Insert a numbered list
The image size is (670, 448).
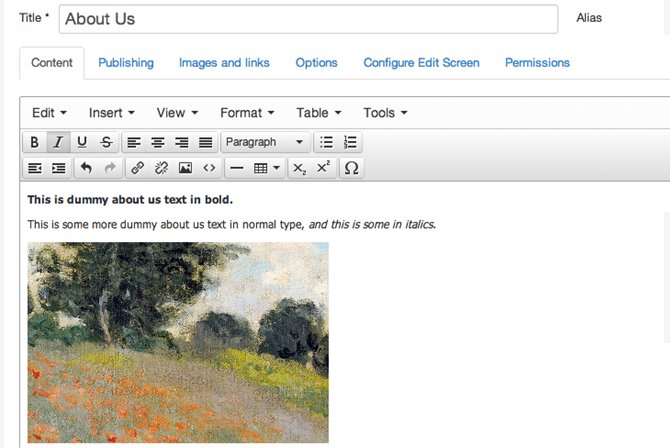coord(350,142)
